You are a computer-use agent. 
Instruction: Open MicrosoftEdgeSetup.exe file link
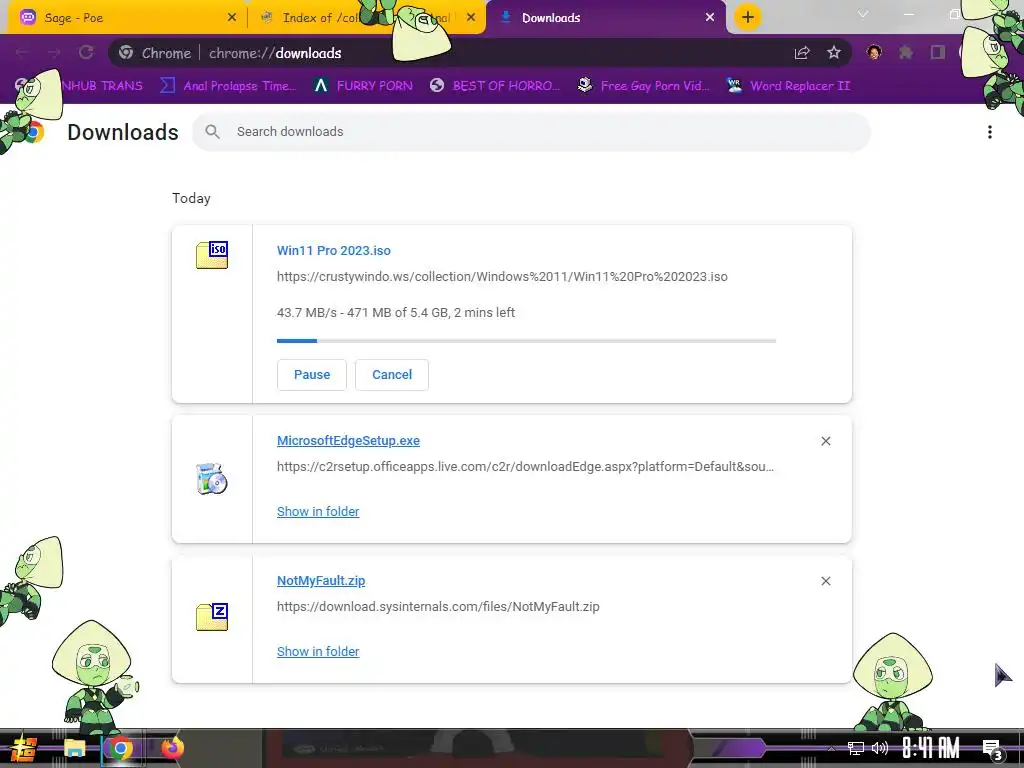coord(348,441)
